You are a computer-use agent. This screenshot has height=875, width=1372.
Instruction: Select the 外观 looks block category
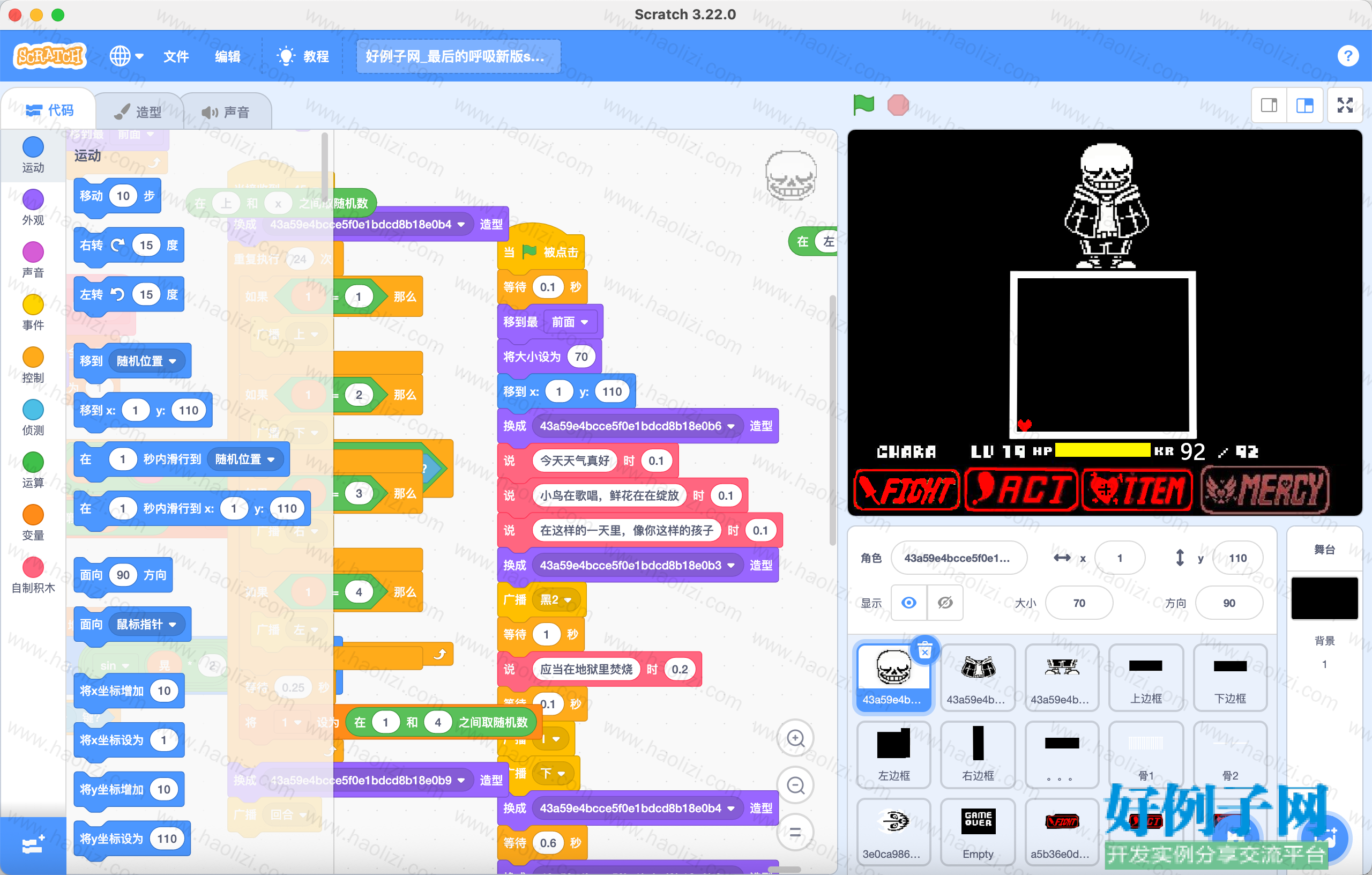tap(33, 207)
